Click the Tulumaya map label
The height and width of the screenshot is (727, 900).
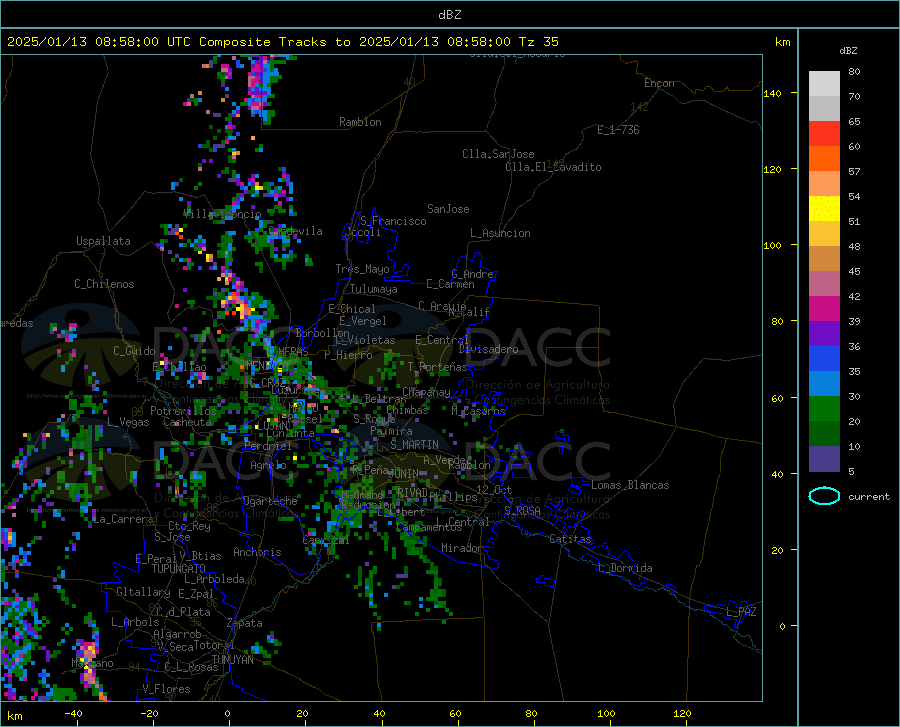(x=374, y=289)
